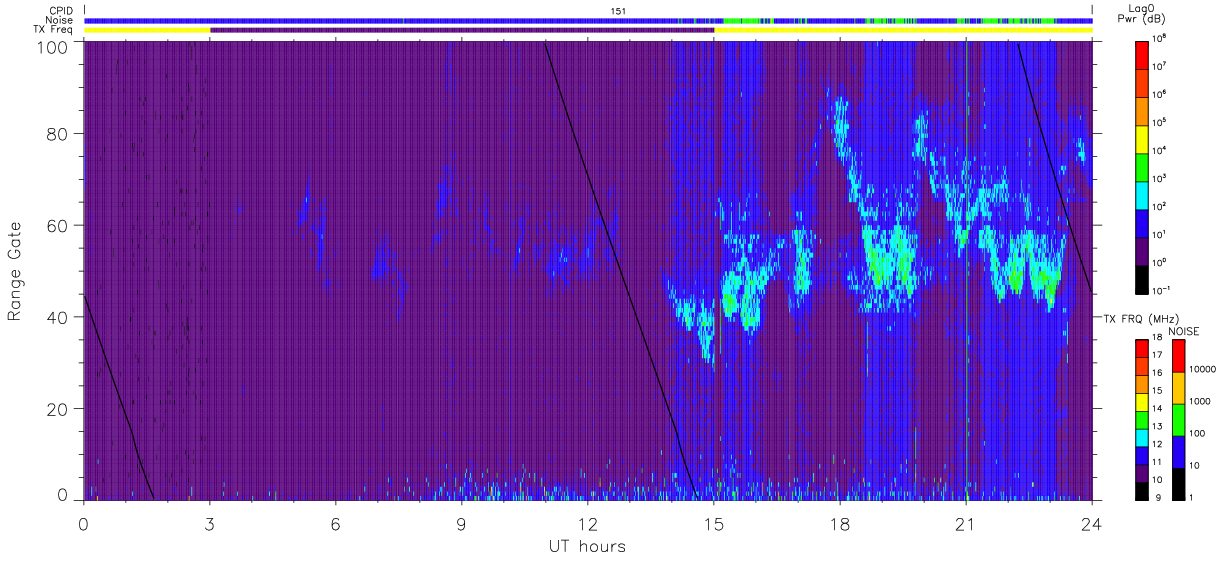The height and width of the screenshot is (567, 1228).
Task: Click tick label '18' on the UT hours axis
Action: point(840,523)
